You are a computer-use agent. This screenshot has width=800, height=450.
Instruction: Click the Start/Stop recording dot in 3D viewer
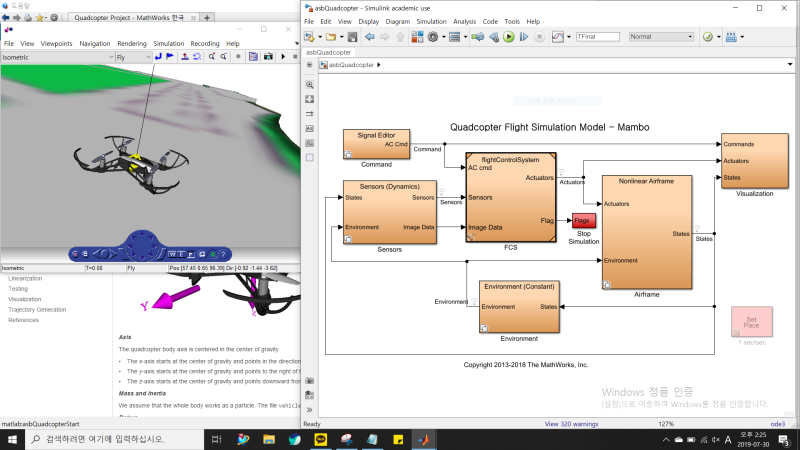point(238,57)
